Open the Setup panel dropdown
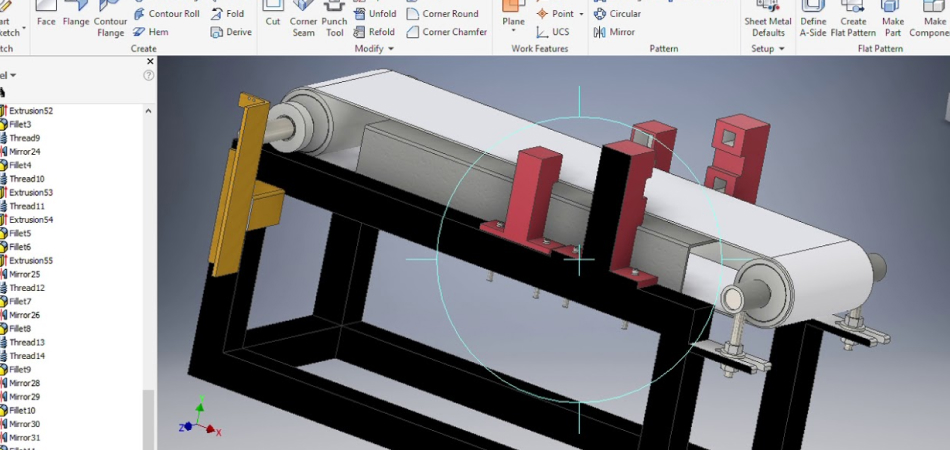This screenshot has width=950, height=450. pos(783,49)
